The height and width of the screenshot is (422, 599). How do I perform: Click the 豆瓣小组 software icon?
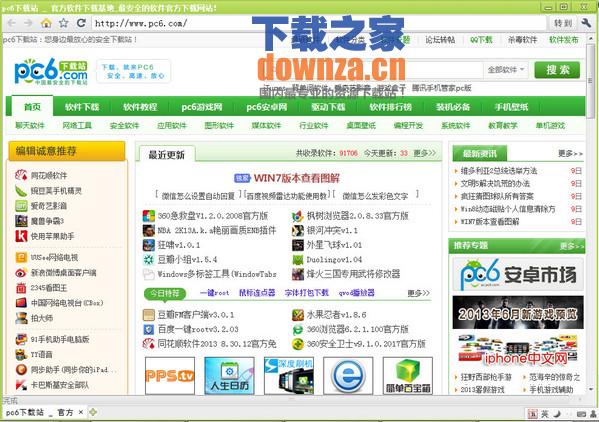(149, 260)
